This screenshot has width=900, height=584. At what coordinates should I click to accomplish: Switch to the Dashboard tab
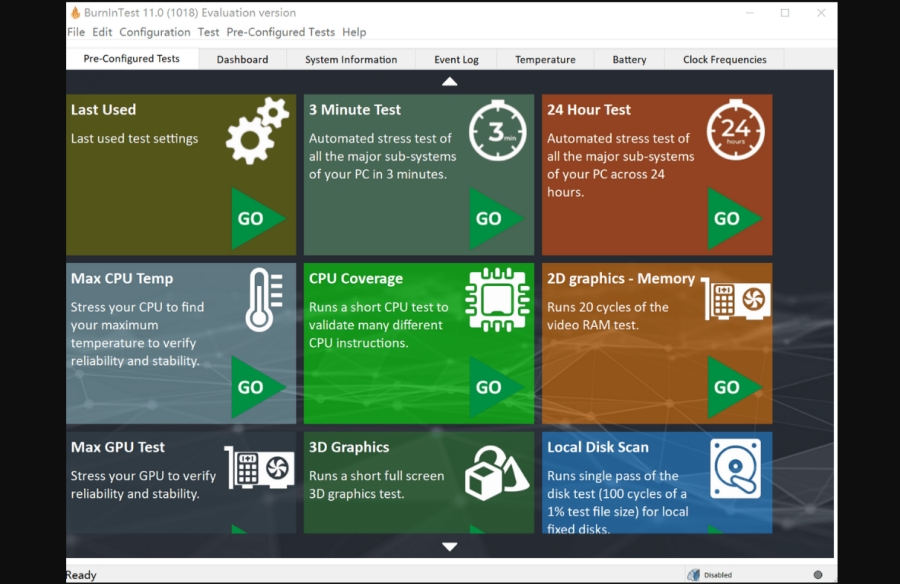242,60
